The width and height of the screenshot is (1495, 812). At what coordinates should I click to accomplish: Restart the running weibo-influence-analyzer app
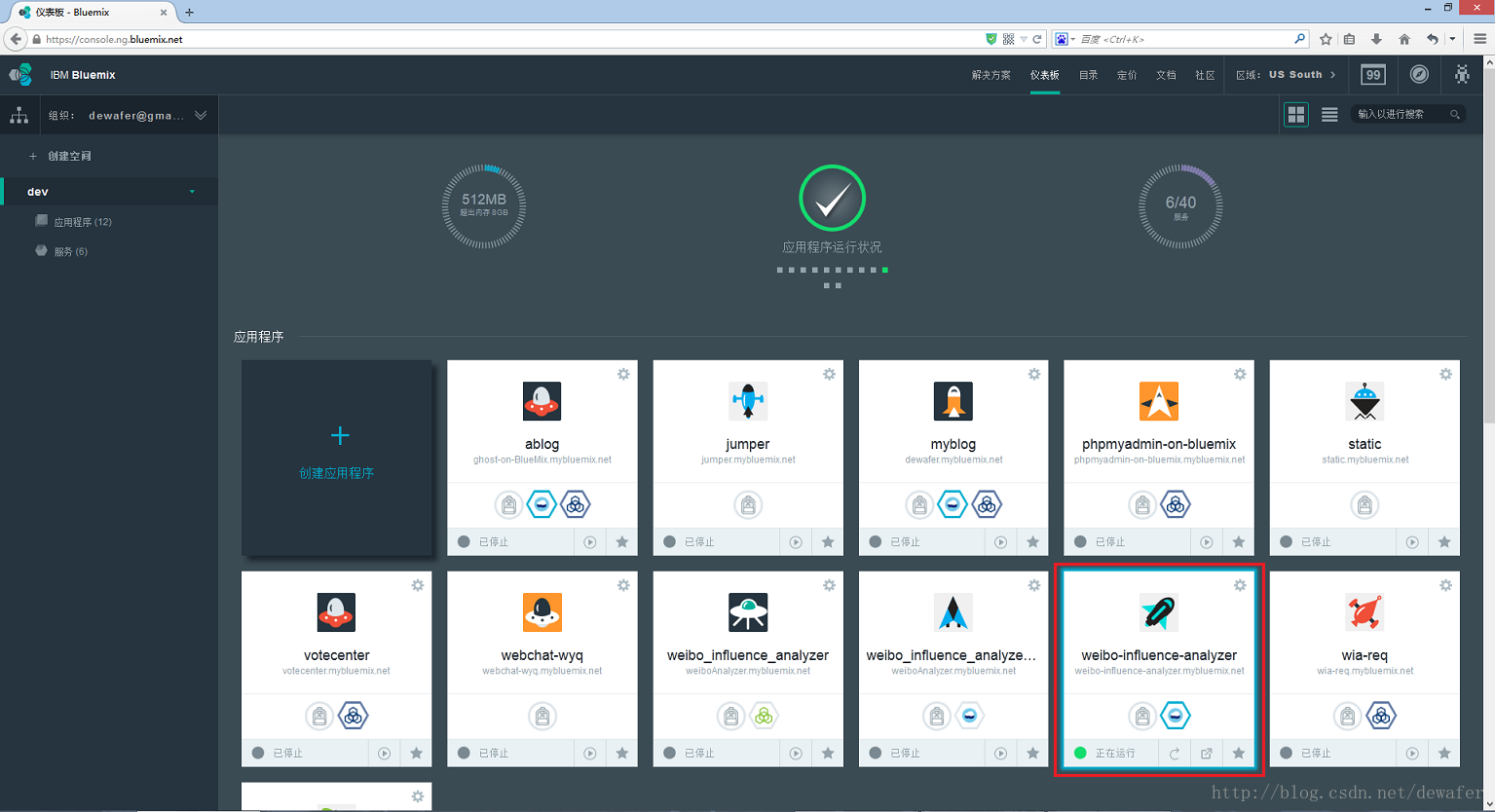pos(1175,754)
